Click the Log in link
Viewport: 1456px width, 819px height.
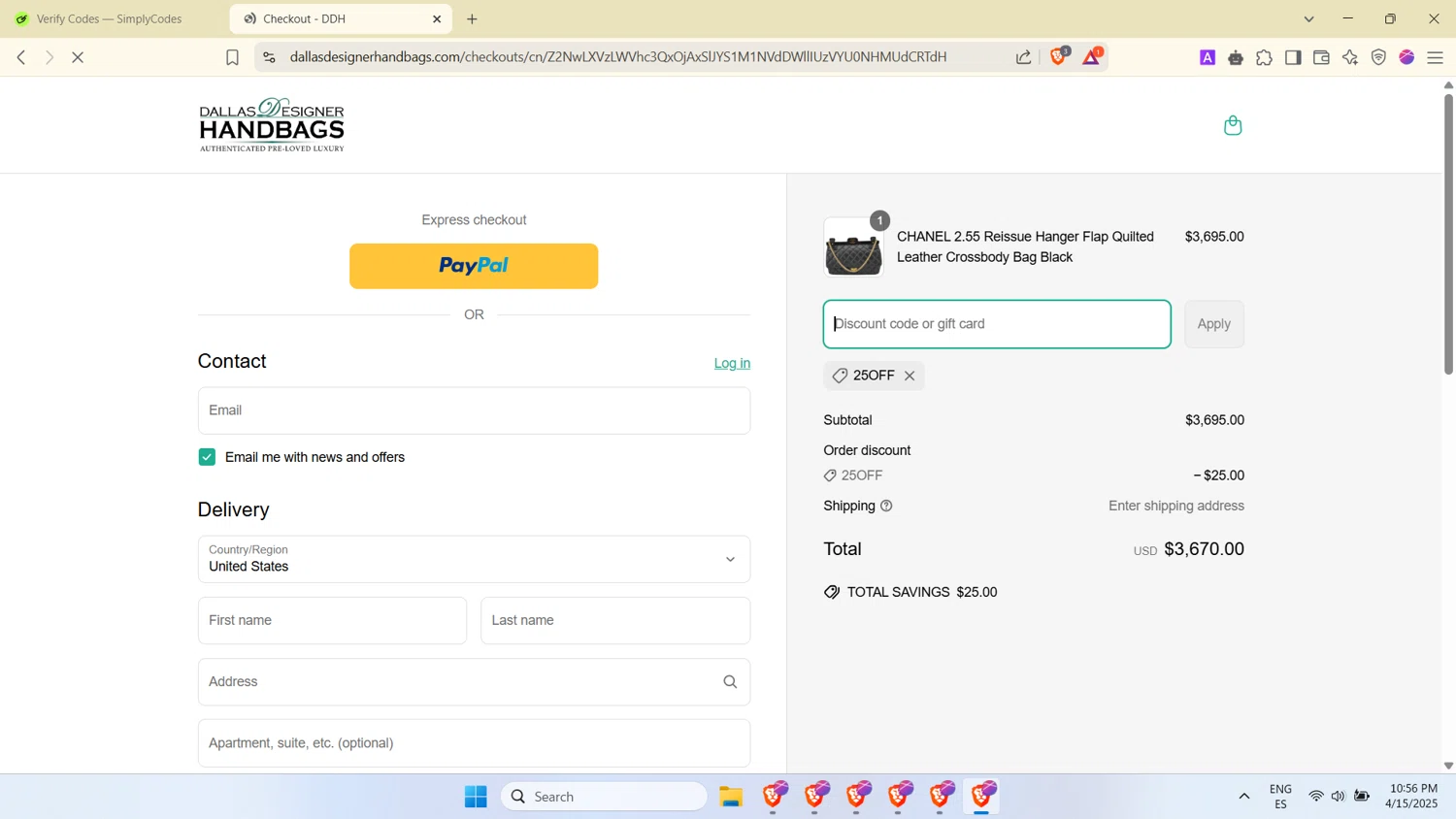click(x=732, y=363)
